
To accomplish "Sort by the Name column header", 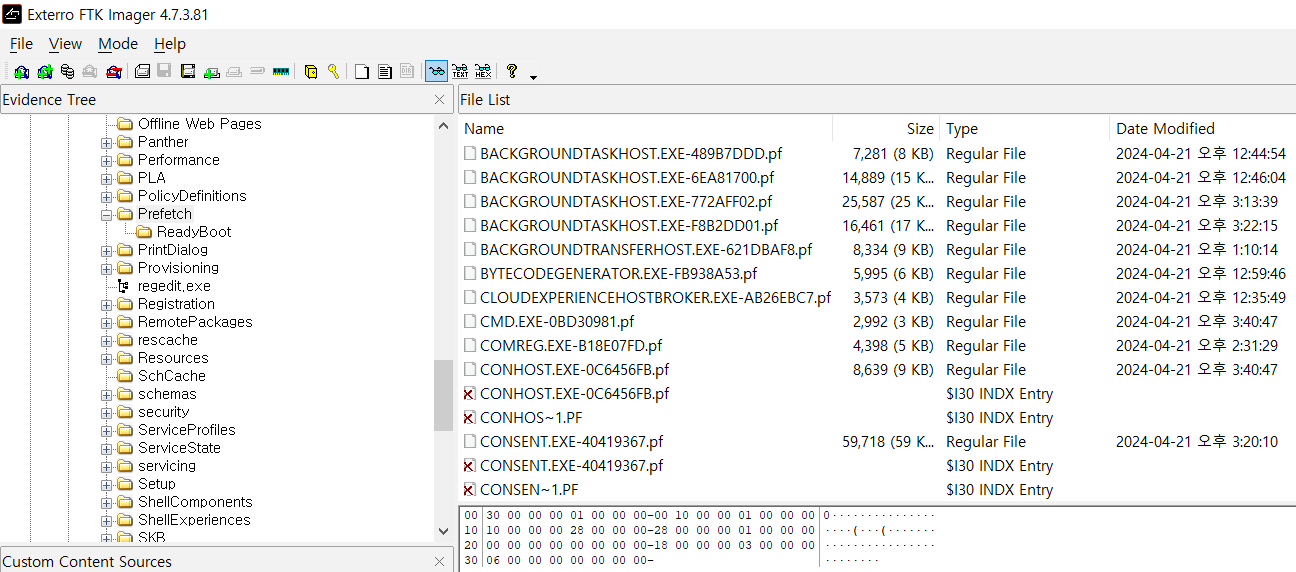I will (x=646, y=128).
